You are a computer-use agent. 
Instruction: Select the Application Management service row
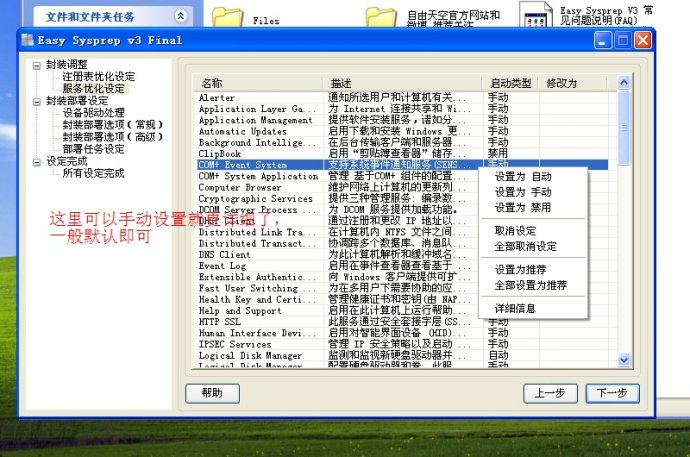pos(401,120)
